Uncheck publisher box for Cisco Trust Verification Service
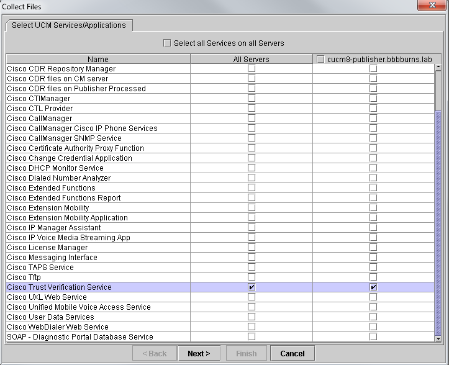This screenshot has width=449, height=365. (373, 287)
